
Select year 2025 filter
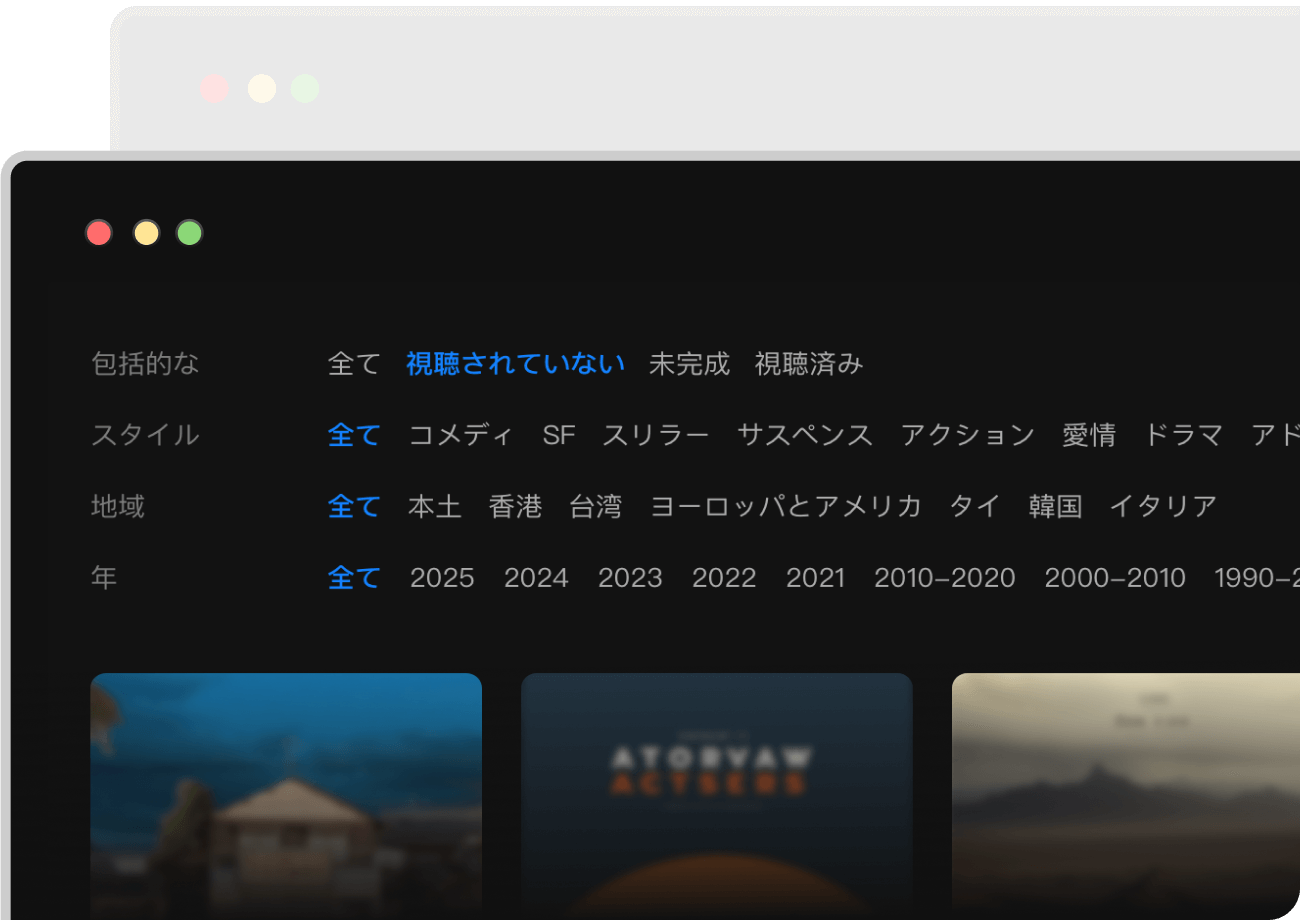442,578
